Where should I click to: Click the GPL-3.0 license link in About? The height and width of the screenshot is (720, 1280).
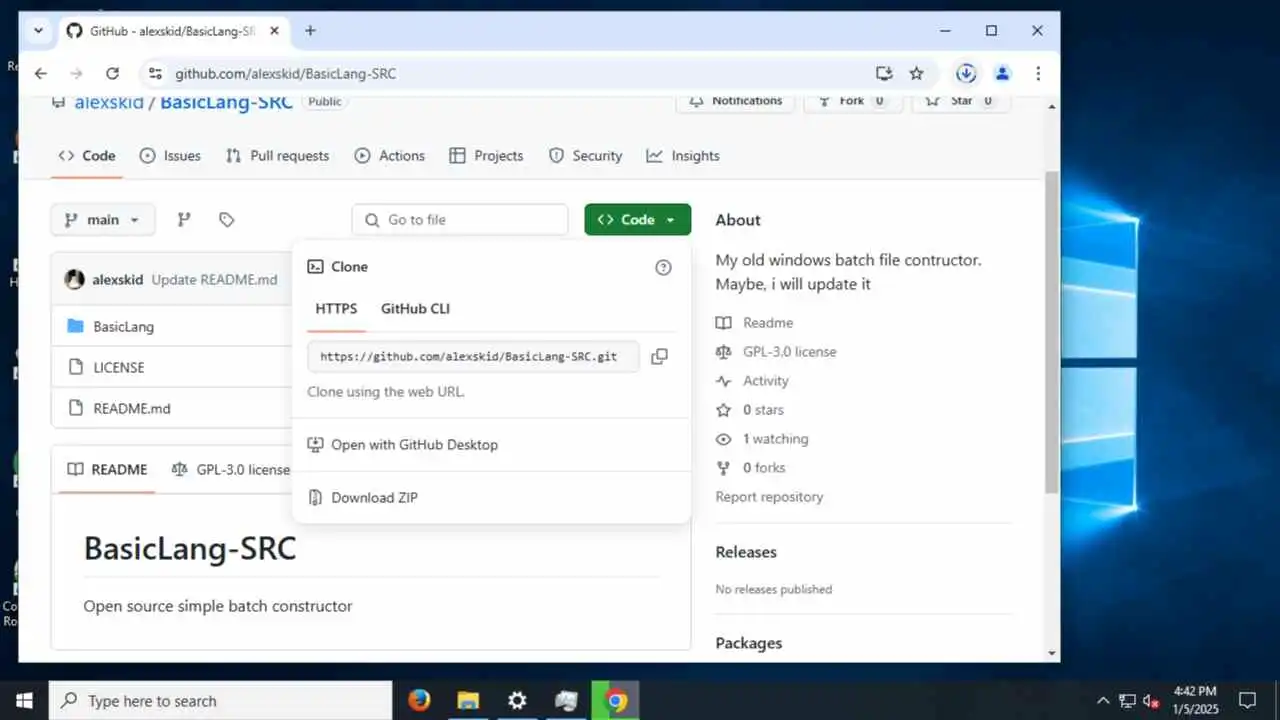coord(790,352)
